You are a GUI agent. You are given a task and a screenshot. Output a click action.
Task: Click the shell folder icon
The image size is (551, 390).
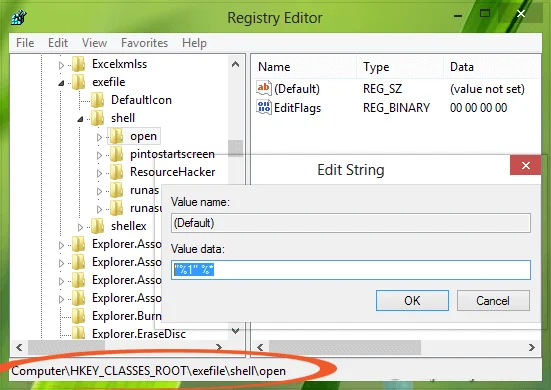(x=97, y=118)
